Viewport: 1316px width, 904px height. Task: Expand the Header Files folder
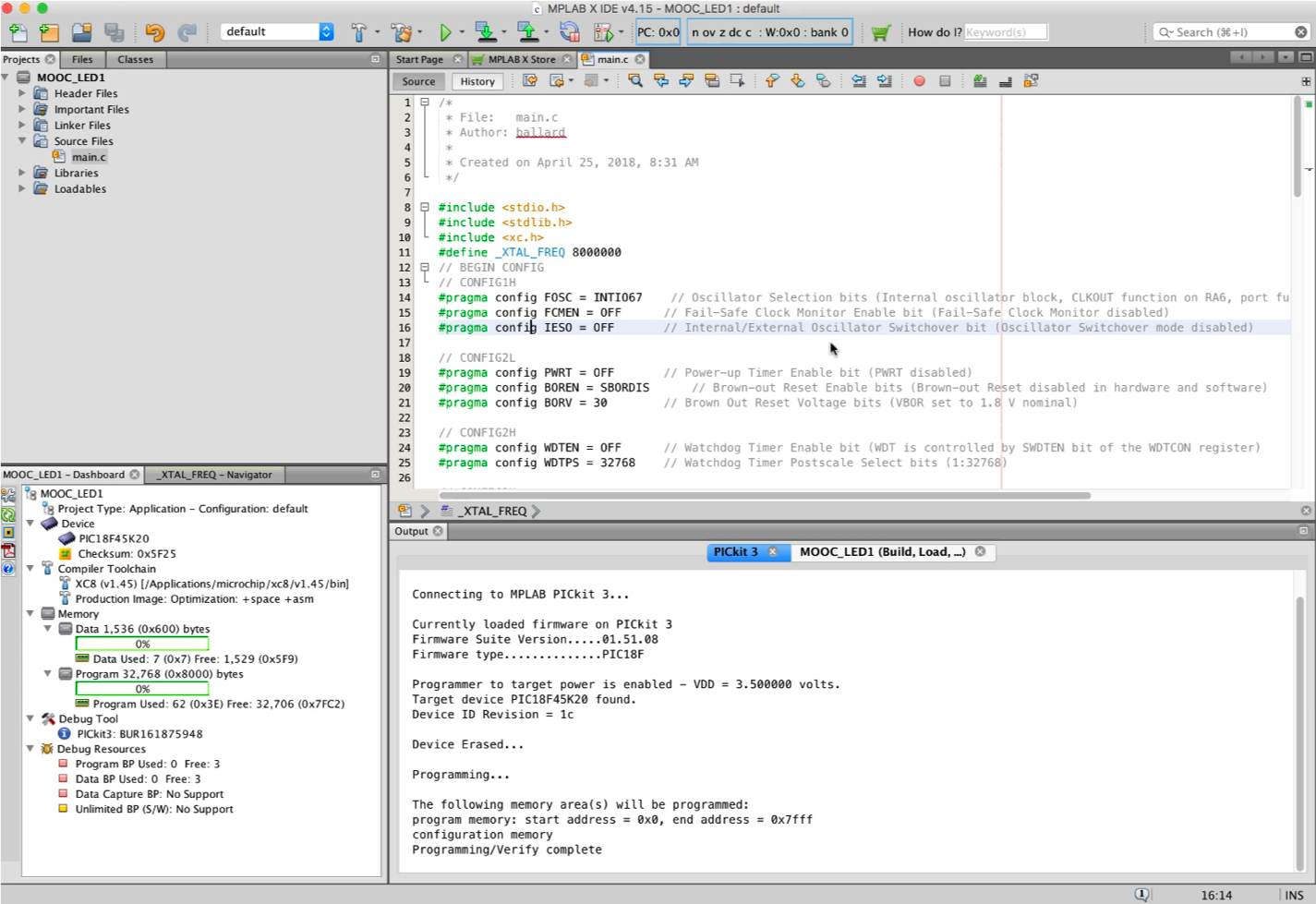pos(22,93)
